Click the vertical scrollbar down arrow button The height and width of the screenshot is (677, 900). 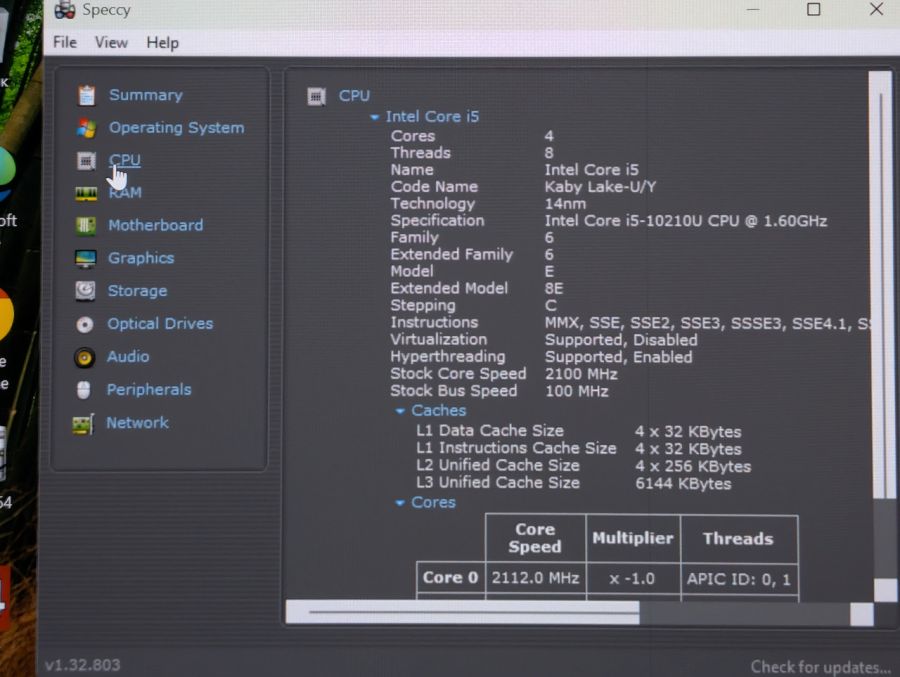[x=885, y=590]
